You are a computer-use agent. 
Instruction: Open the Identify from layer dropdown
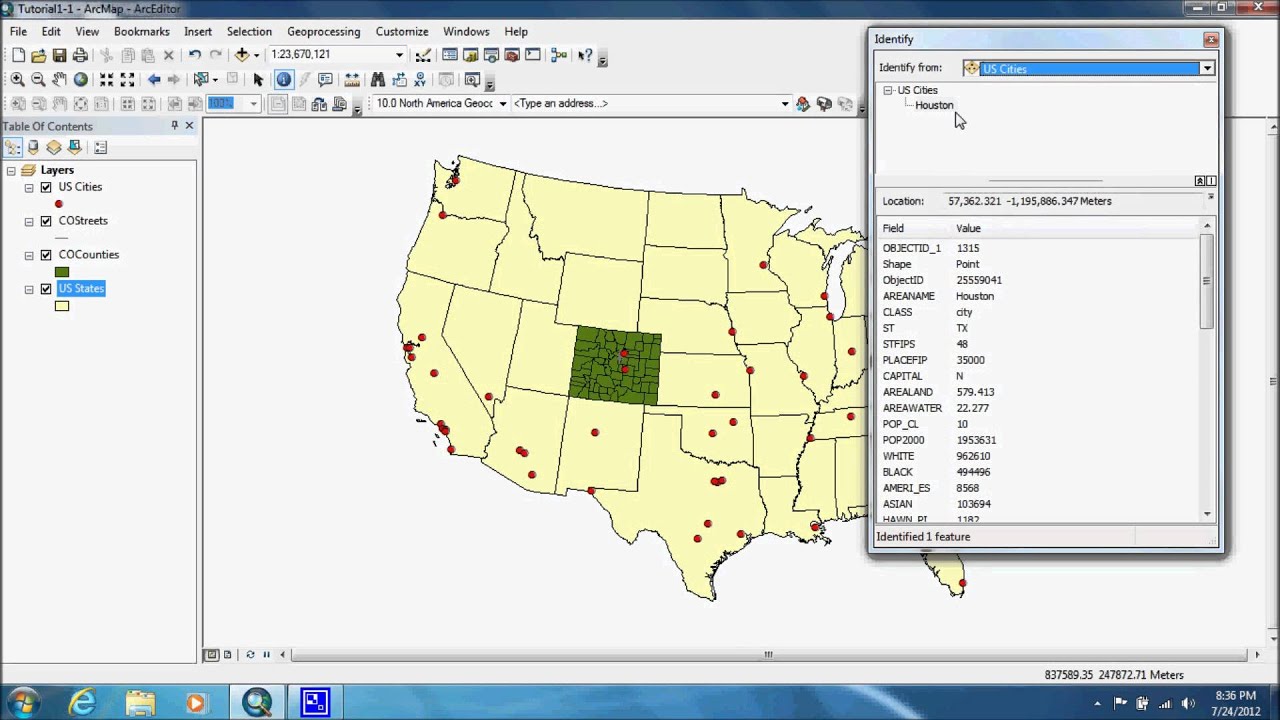pos(1207,68)
